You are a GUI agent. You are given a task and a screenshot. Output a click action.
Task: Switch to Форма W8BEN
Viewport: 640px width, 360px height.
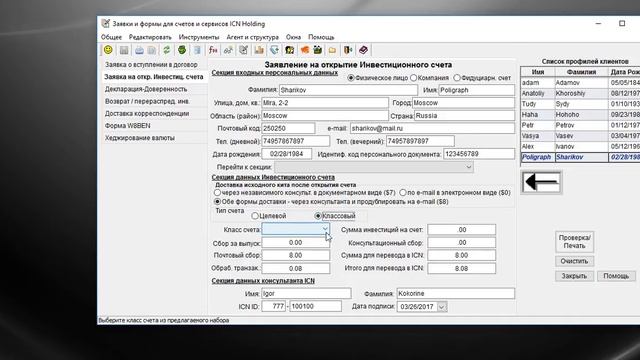tap(154, 126)
